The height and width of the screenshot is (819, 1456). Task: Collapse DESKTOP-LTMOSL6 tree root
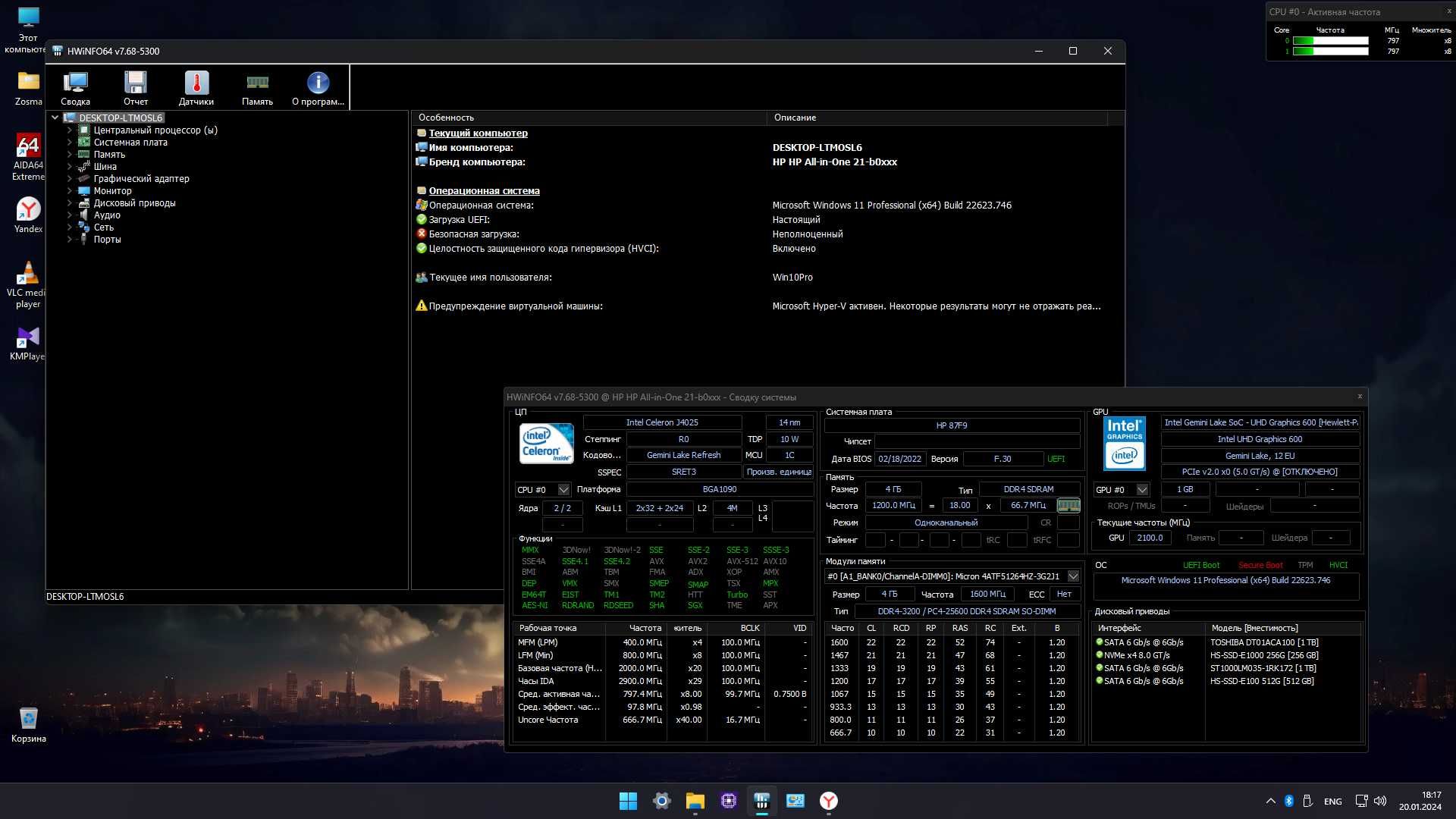tap(55, 118)
